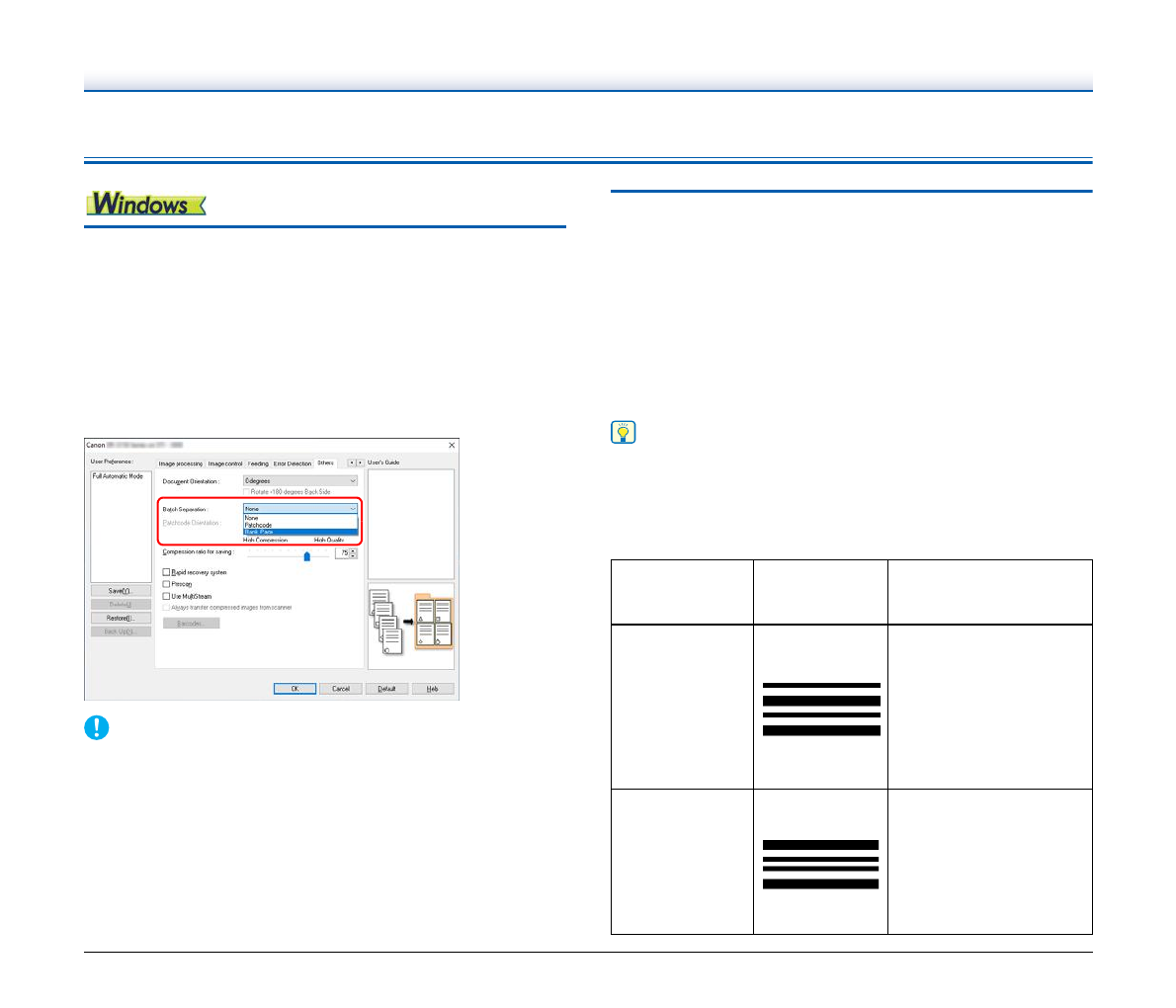Enable the Rapid recovery system checkbox
1176x1008 pixels.
(166, 572)
